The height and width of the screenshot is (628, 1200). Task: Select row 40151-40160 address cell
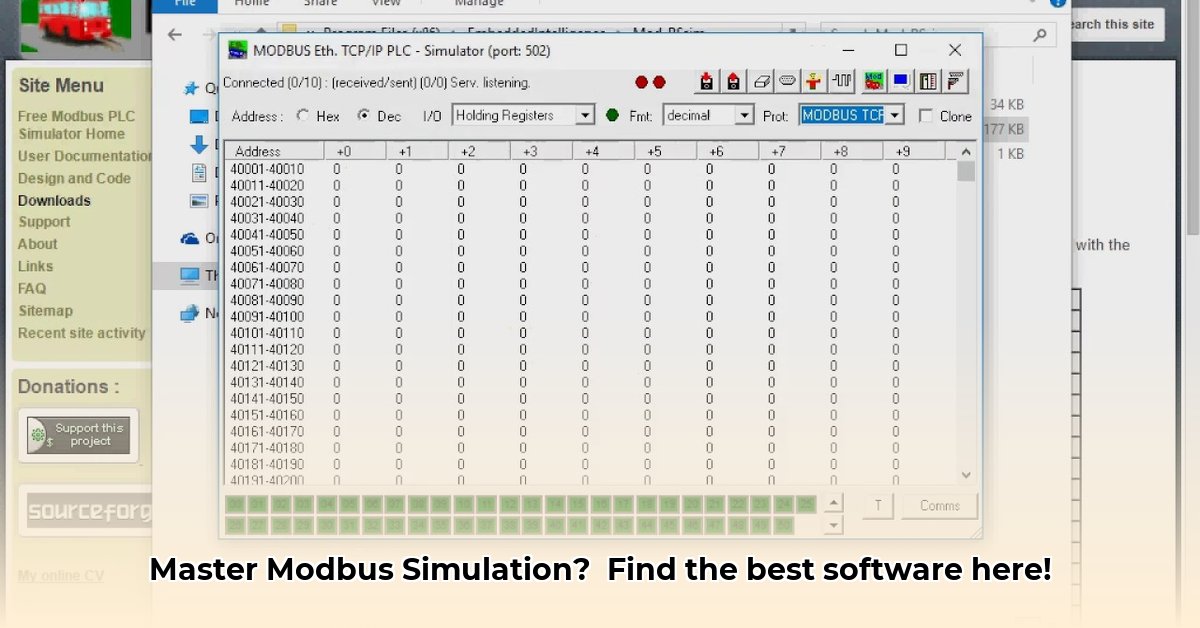pos(267,415)
